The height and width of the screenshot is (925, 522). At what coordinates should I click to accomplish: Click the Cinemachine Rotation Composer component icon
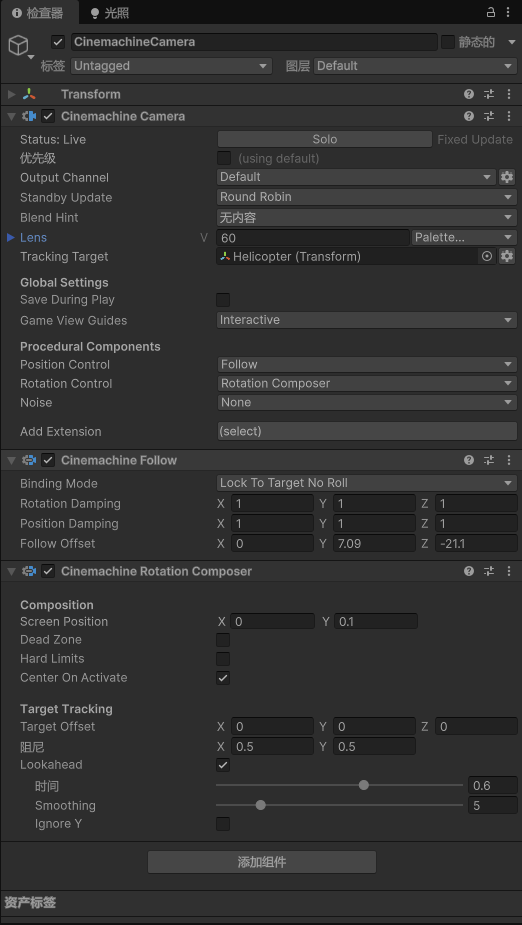tap(29, 571)
